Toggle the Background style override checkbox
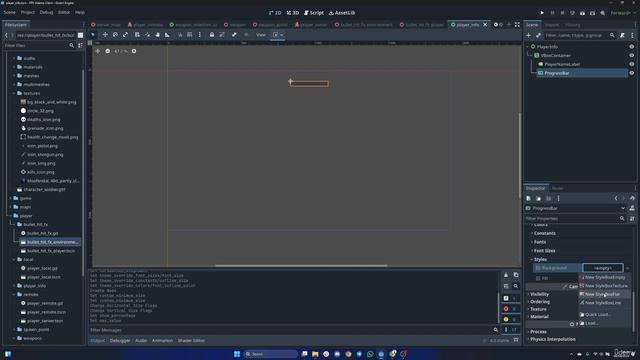 (538, 268)
